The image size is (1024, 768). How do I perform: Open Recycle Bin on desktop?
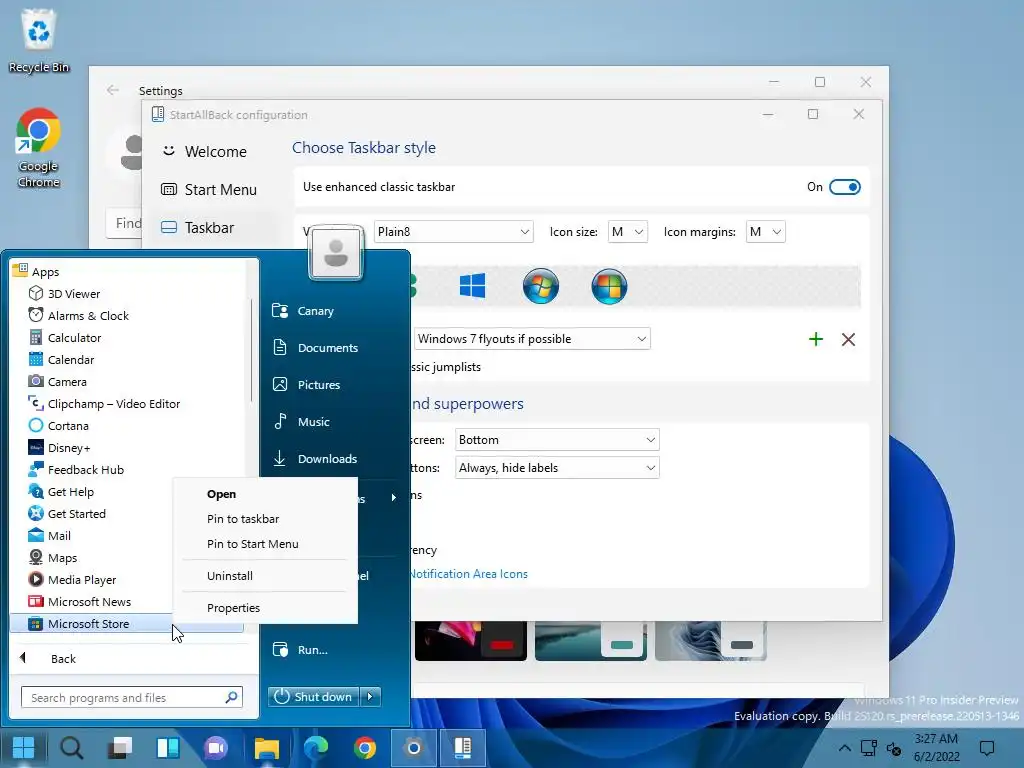(x=39, y=40)
